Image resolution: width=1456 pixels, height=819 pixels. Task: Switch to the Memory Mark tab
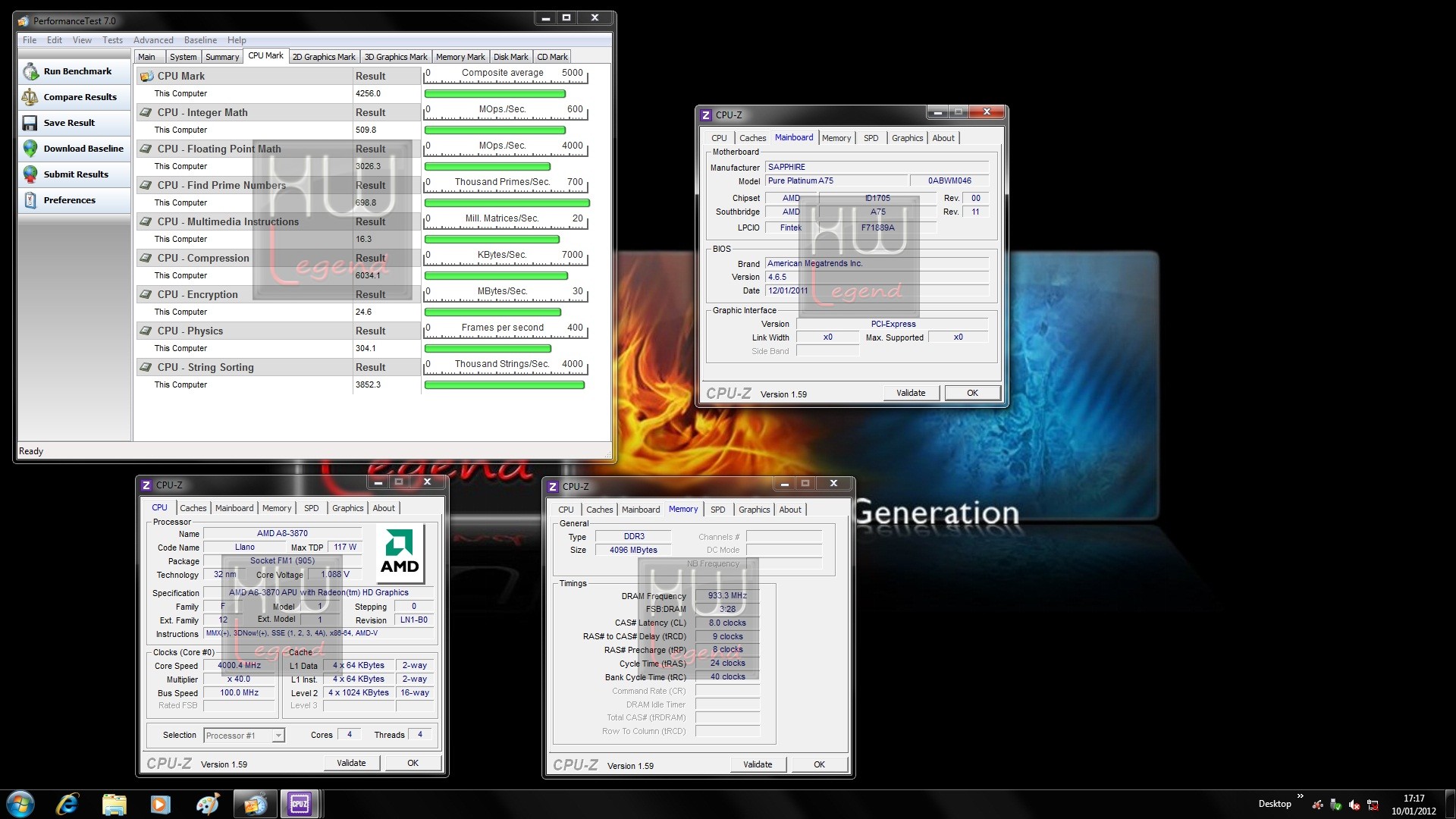click(x=460, y=57)
